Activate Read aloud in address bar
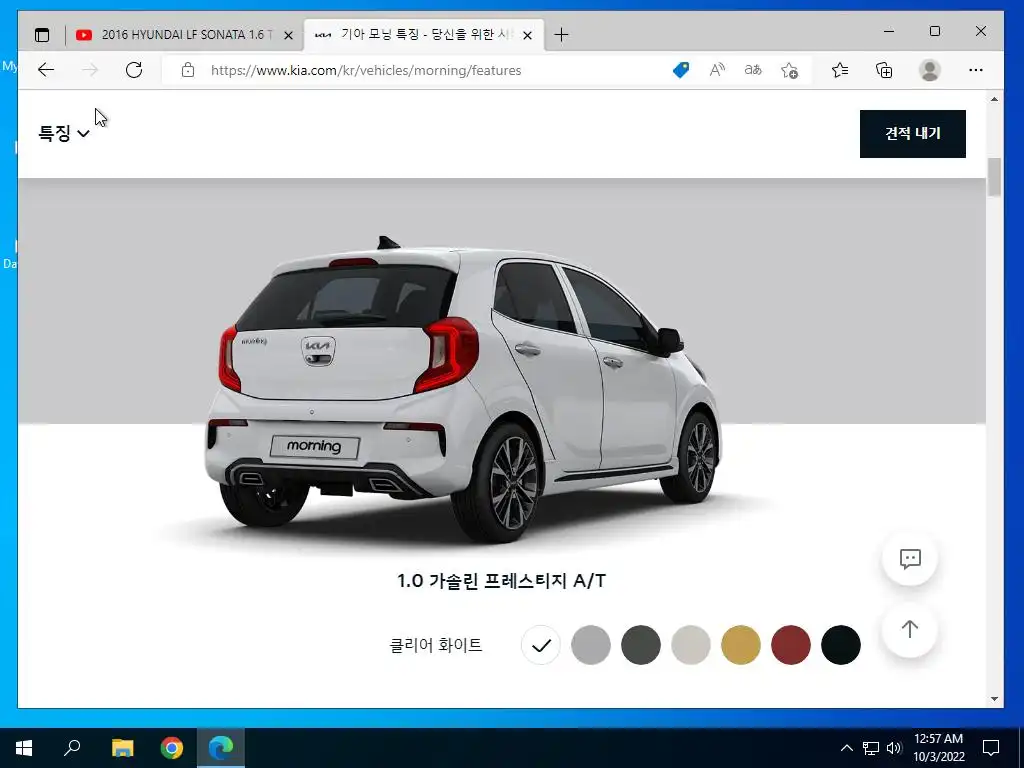Screen dimensions: 1024x768 [x=717, y=70]
